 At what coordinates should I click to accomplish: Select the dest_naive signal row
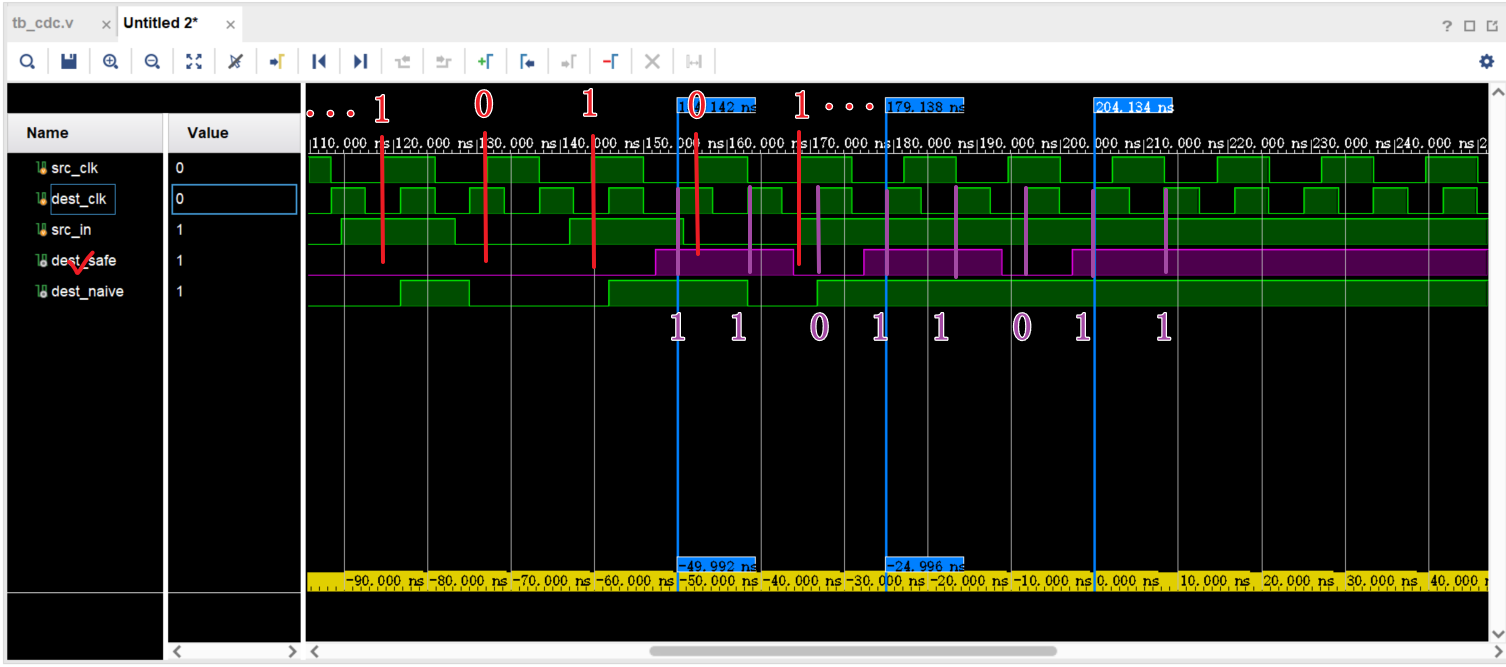[87, 292]
